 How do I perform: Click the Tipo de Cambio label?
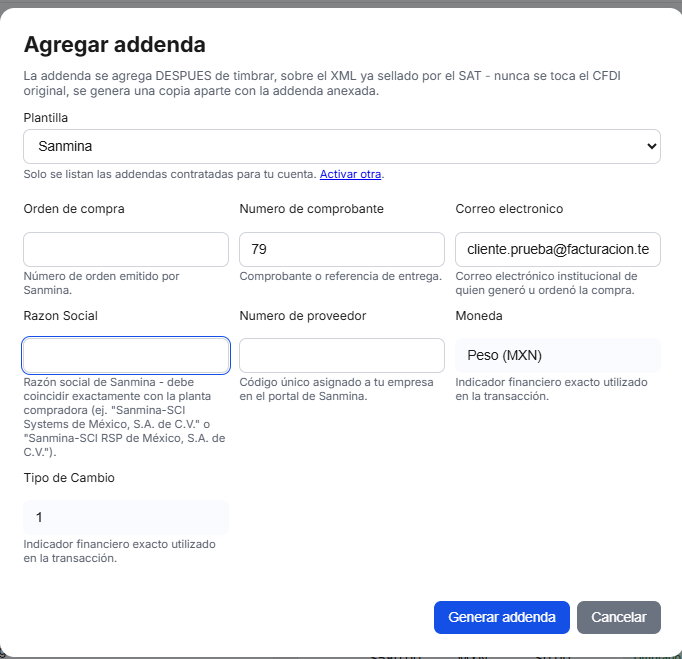tap(69, 478)
